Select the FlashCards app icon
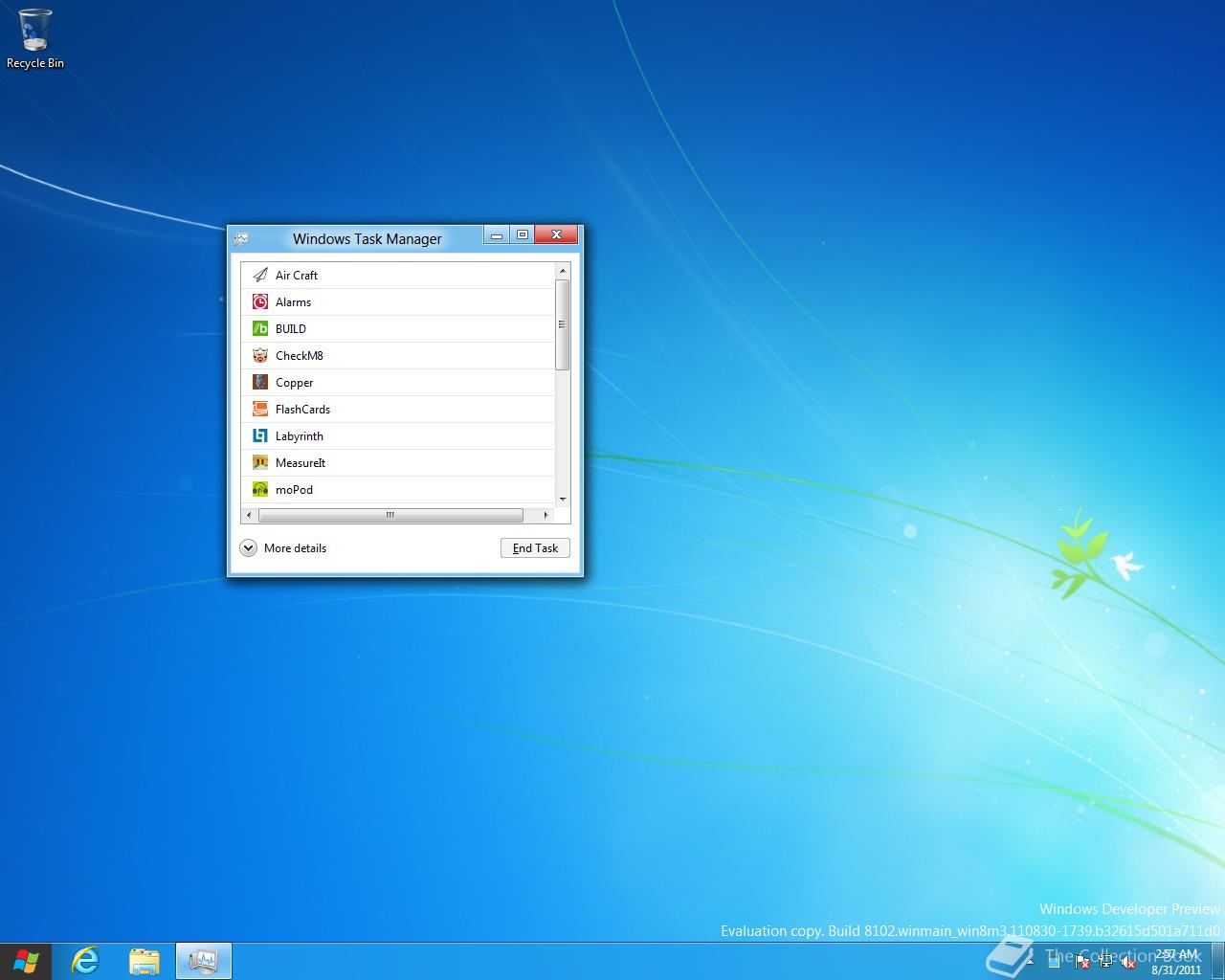The width and height of the screenshot is (1225, 980). (x=259, y=409)
